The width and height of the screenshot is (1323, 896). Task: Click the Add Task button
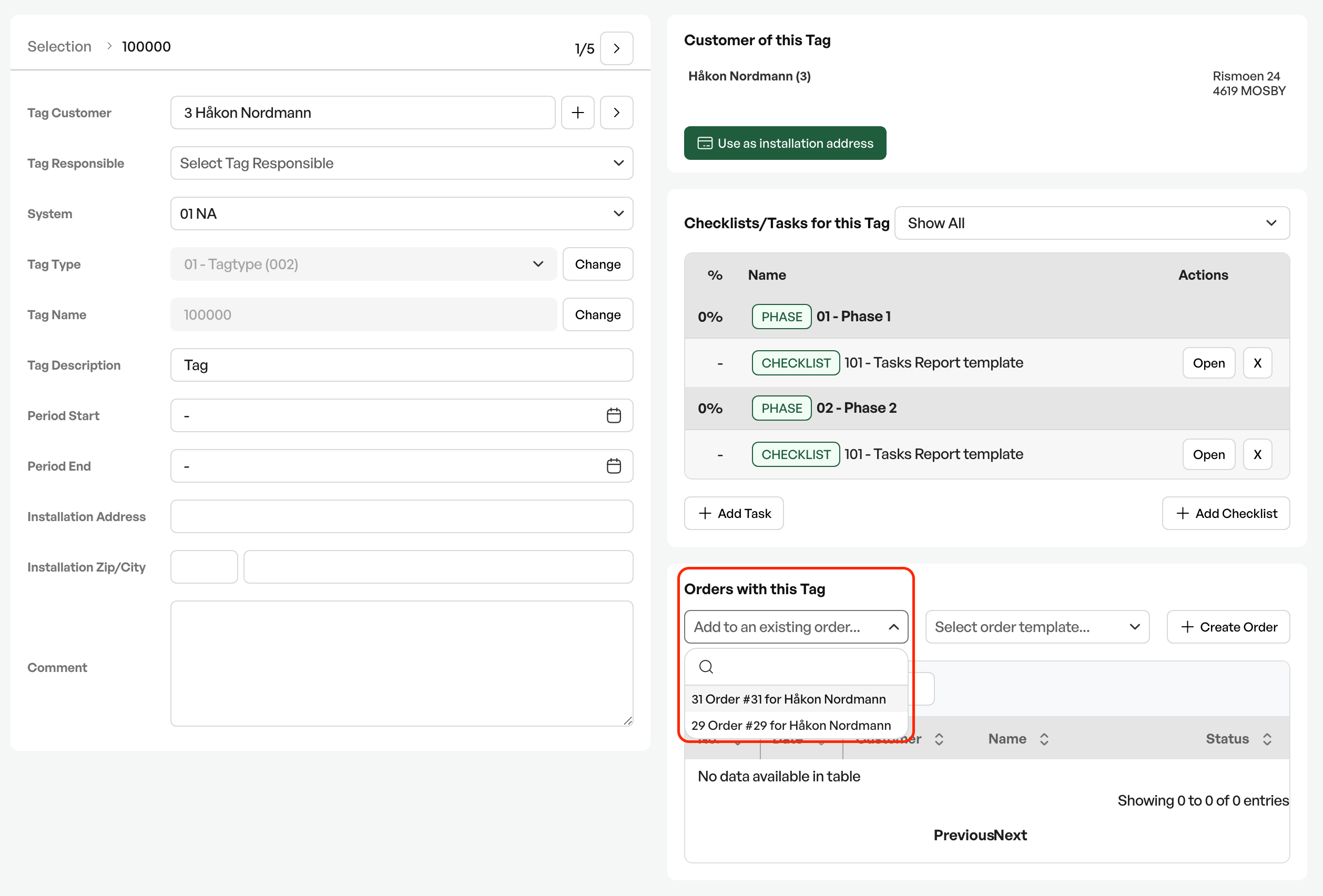734,513
